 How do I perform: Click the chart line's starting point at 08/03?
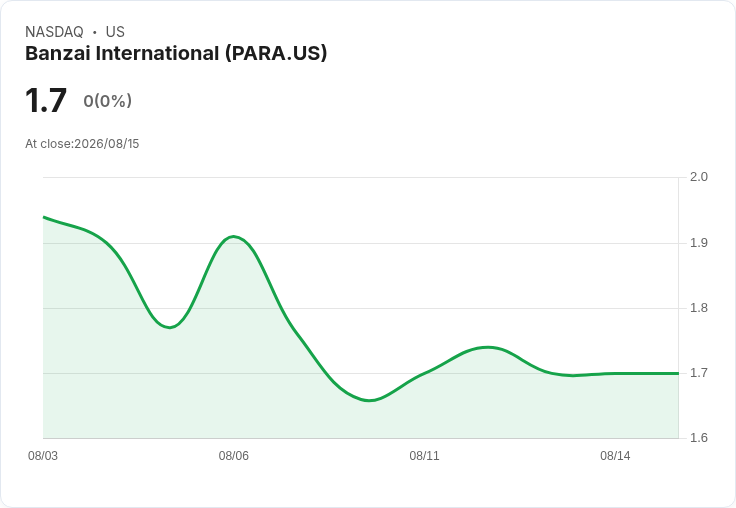pyautogui.click(x=44, y=217)
